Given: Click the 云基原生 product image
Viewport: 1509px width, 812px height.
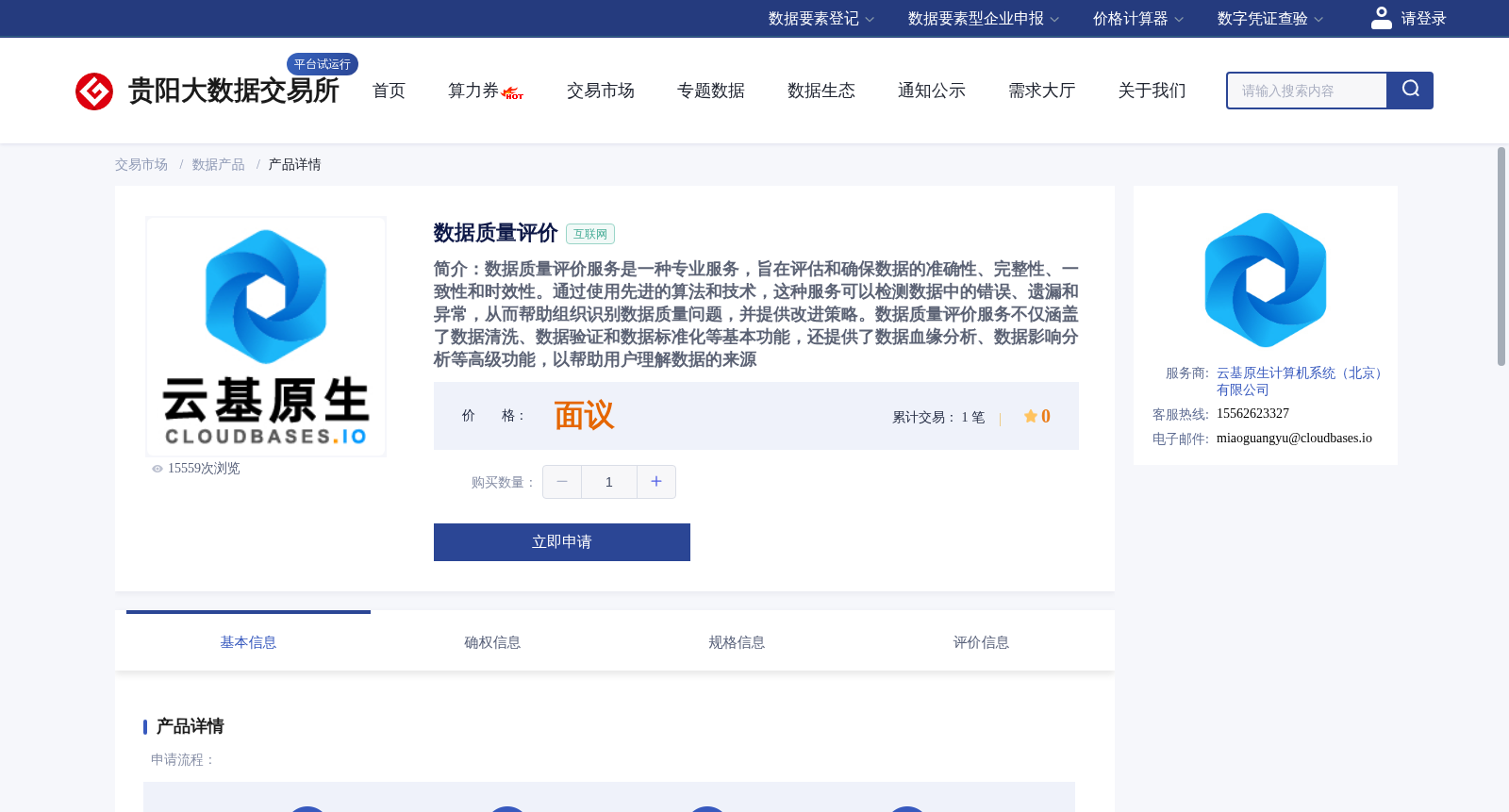Looking at the screenshot, I should click(x=266, y=337).
